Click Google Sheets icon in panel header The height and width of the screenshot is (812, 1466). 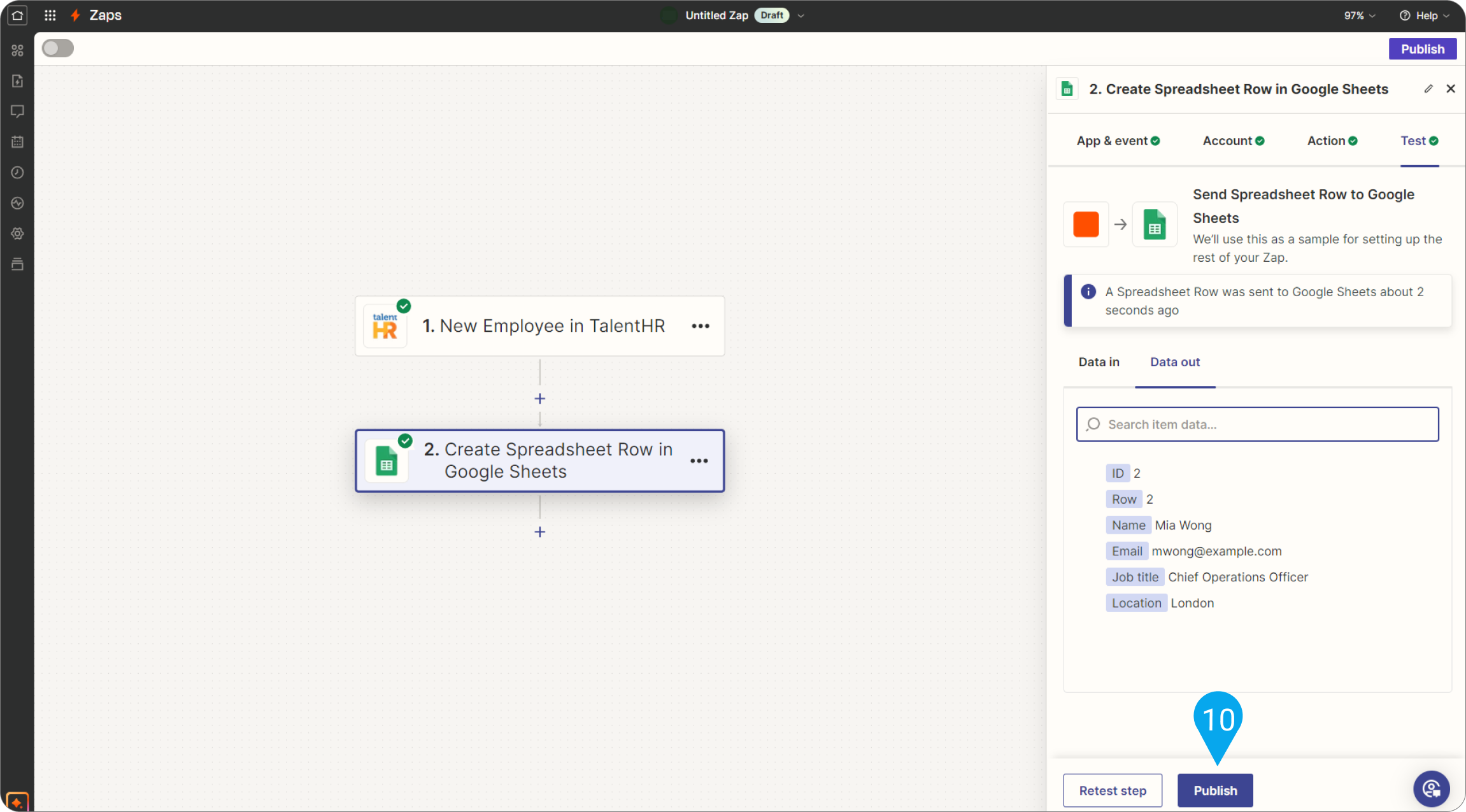coord(1067,89)
